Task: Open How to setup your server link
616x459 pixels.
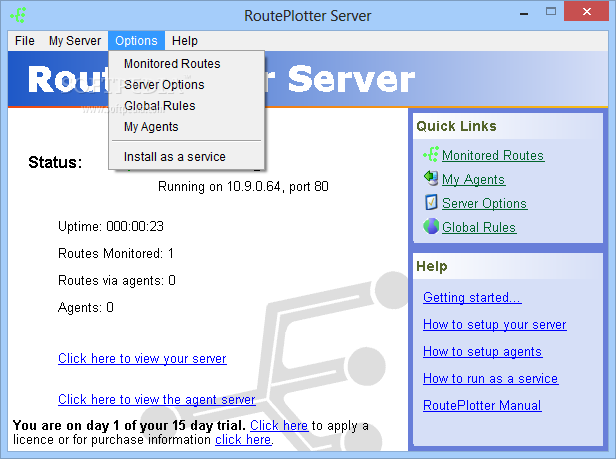Action: [495, 325]
